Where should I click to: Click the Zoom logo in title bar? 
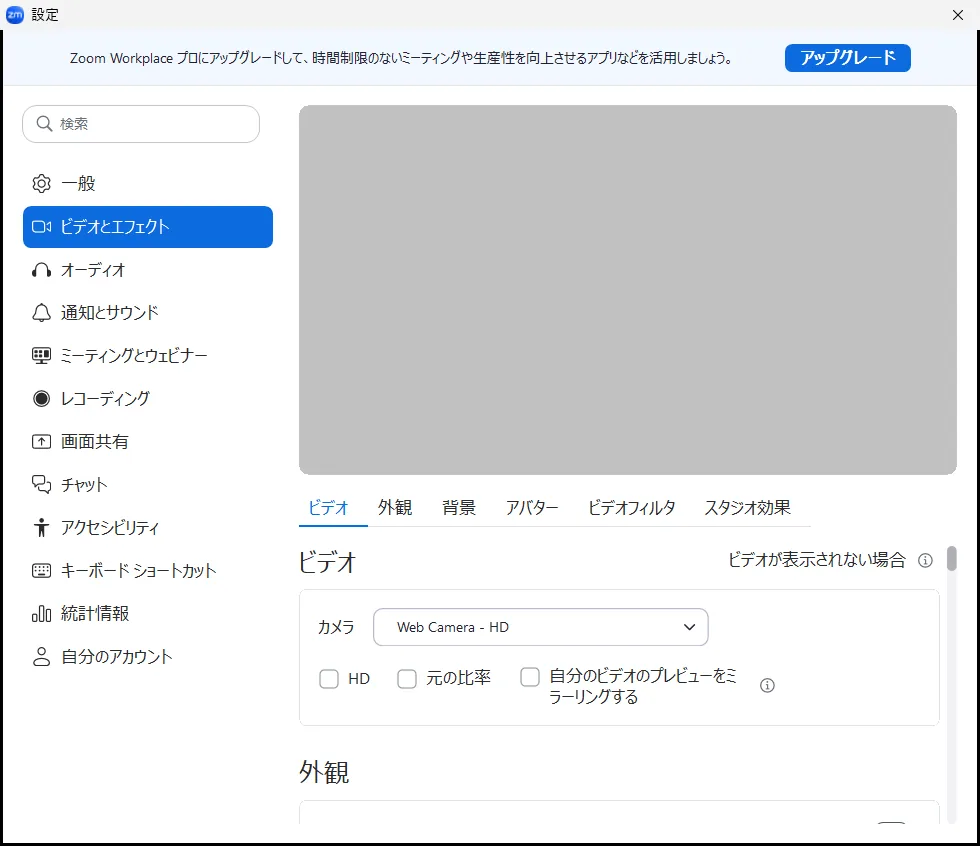[x=14, y=14]
